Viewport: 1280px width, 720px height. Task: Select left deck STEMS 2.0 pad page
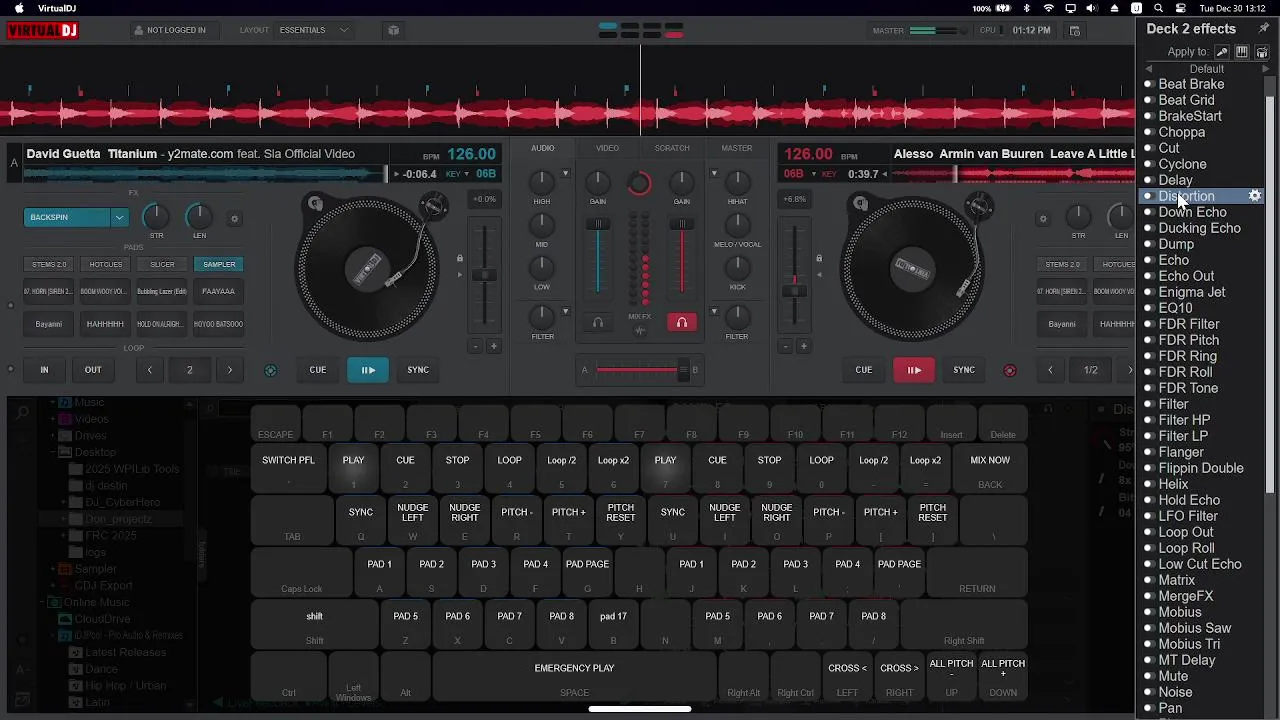(49, 264)
